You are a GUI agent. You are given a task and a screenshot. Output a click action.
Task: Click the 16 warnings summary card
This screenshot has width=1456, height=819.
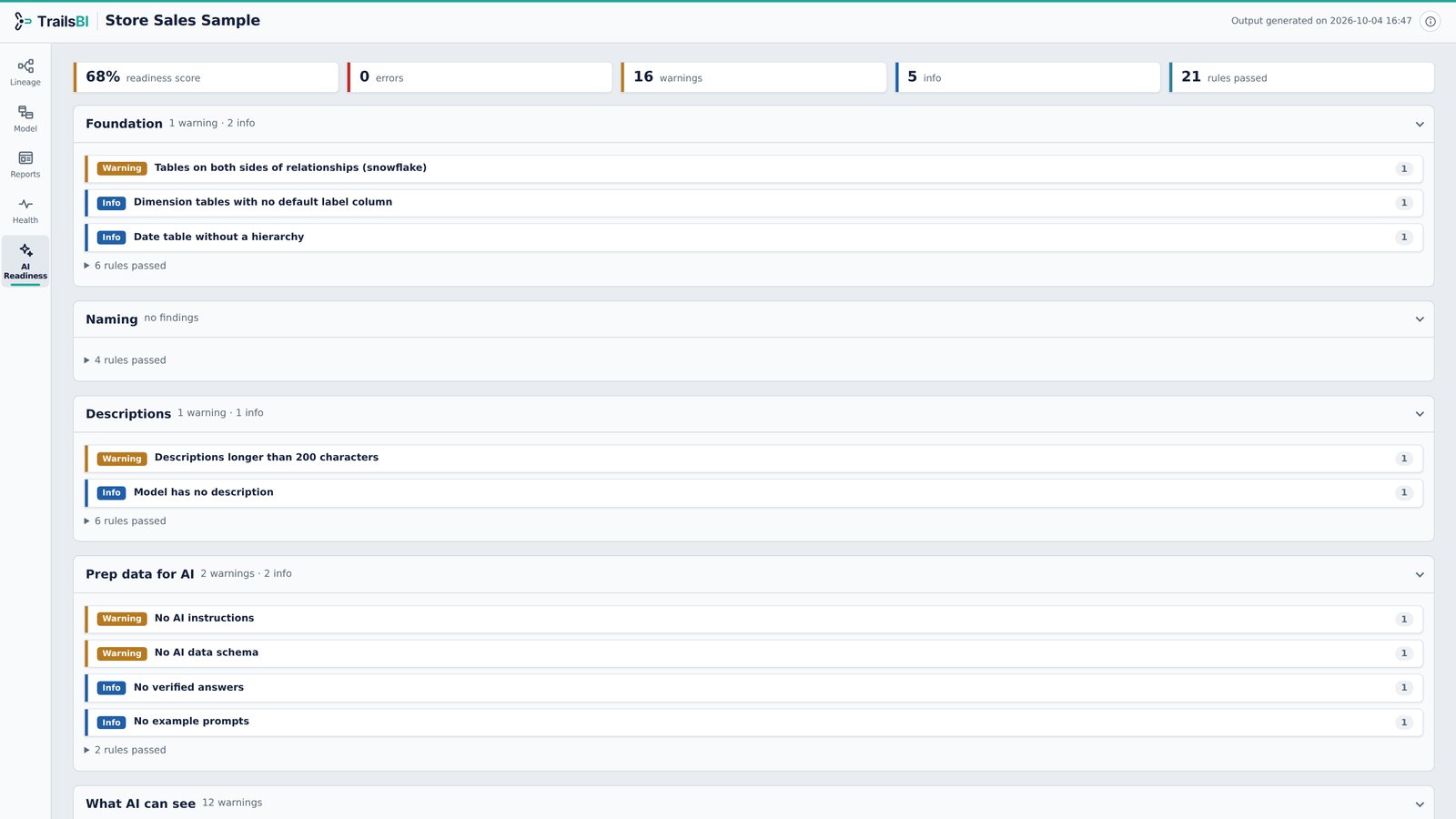tap(753, 77)
